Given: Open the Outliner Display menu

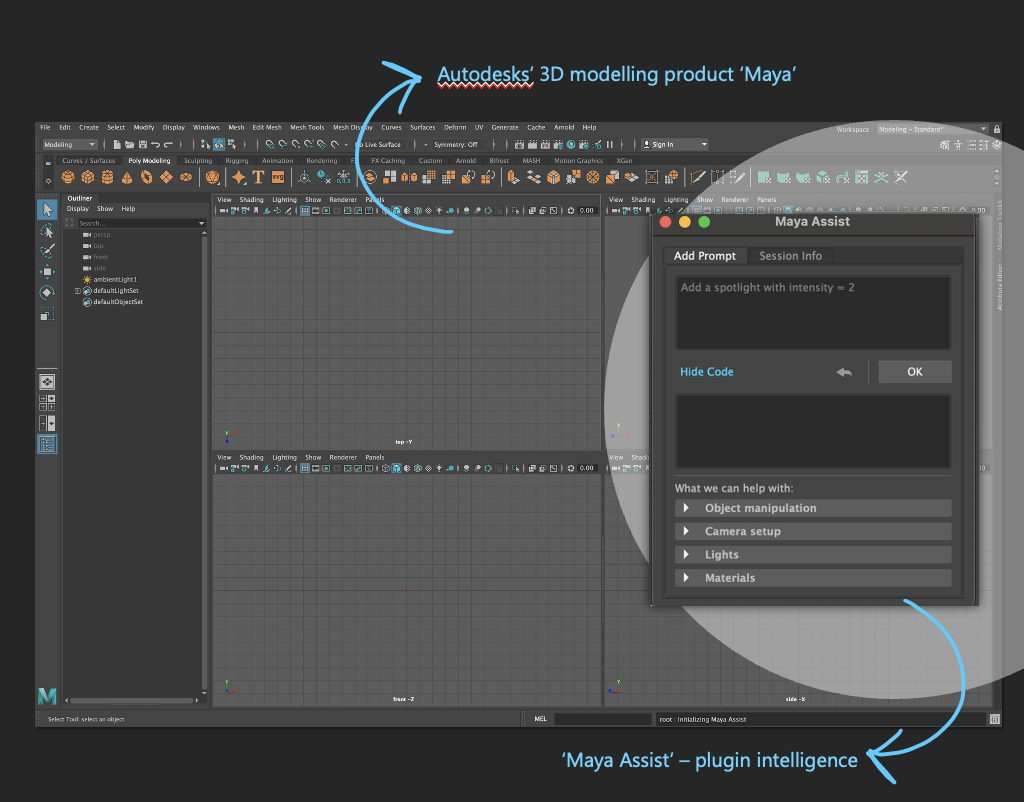Looking at the screenshot, I should click(78, 209).
